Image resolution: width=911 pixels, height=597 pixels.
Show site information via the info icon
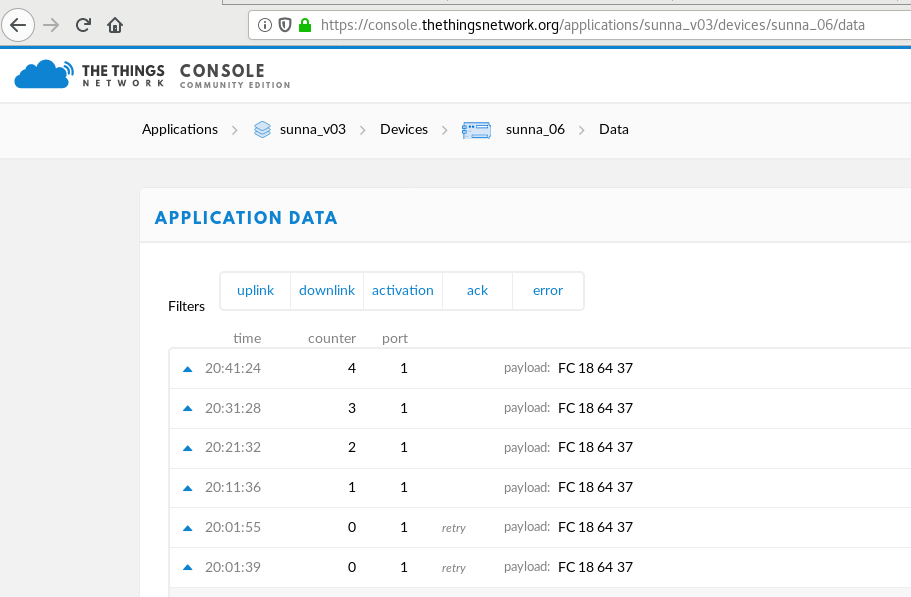pyautogui.click(x=264, y=25)
